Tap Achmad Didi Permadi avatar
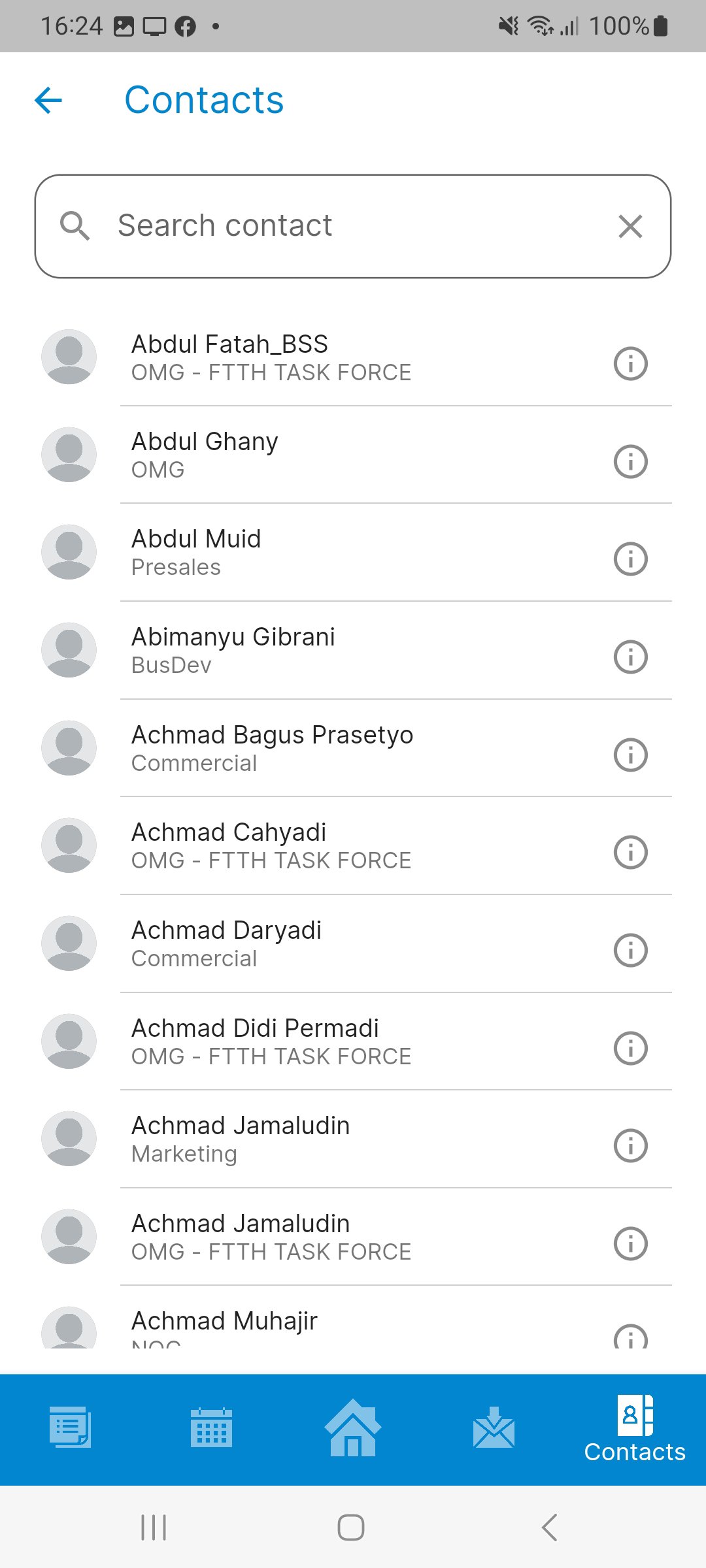This screenshot has width=706, height=1568. point(69,1041)
